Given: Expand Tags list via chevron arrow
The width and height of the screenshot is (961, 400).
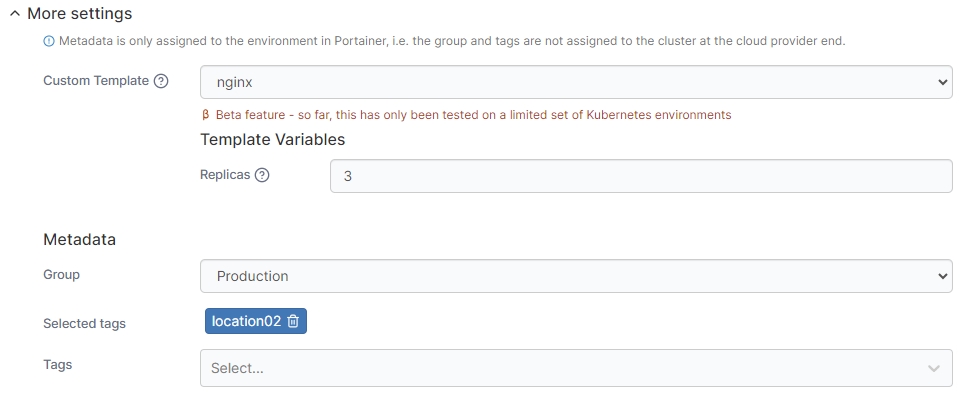Looking at the screenshot, I should (934, 368).
